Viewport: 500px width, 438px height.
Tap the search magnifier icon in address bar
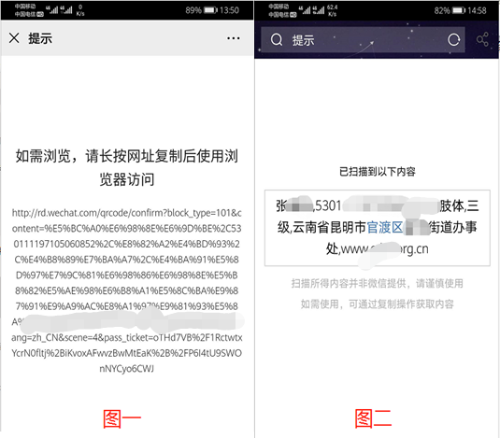(276, 40)
